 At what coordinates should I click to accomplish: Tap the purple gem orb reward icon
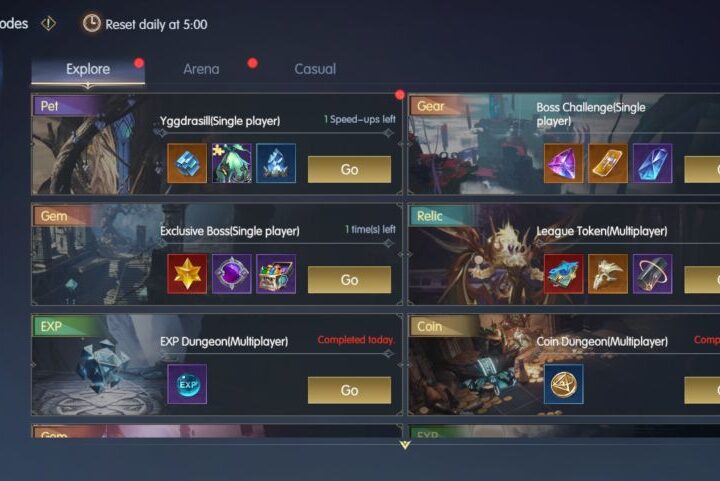(x=231, y=274)
